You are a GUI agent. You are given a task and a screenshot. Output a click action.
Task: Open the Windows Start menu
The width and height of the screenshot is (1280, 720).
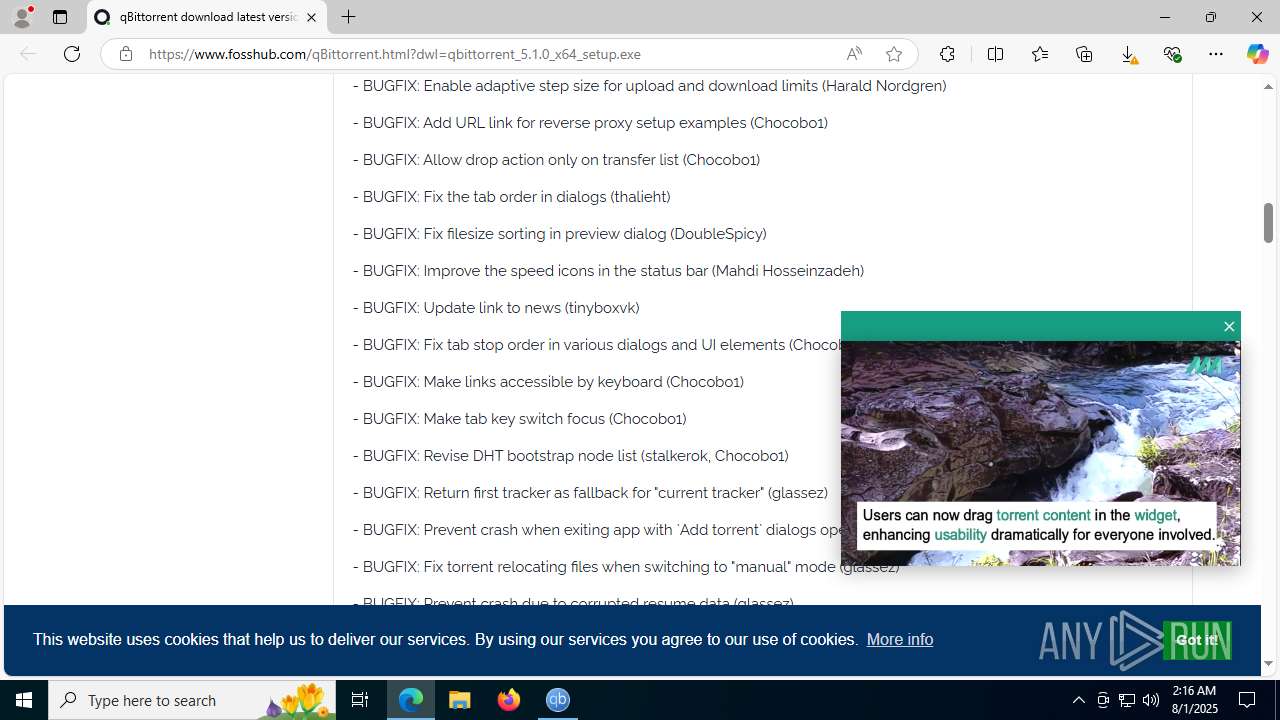(x=24, y=700)
